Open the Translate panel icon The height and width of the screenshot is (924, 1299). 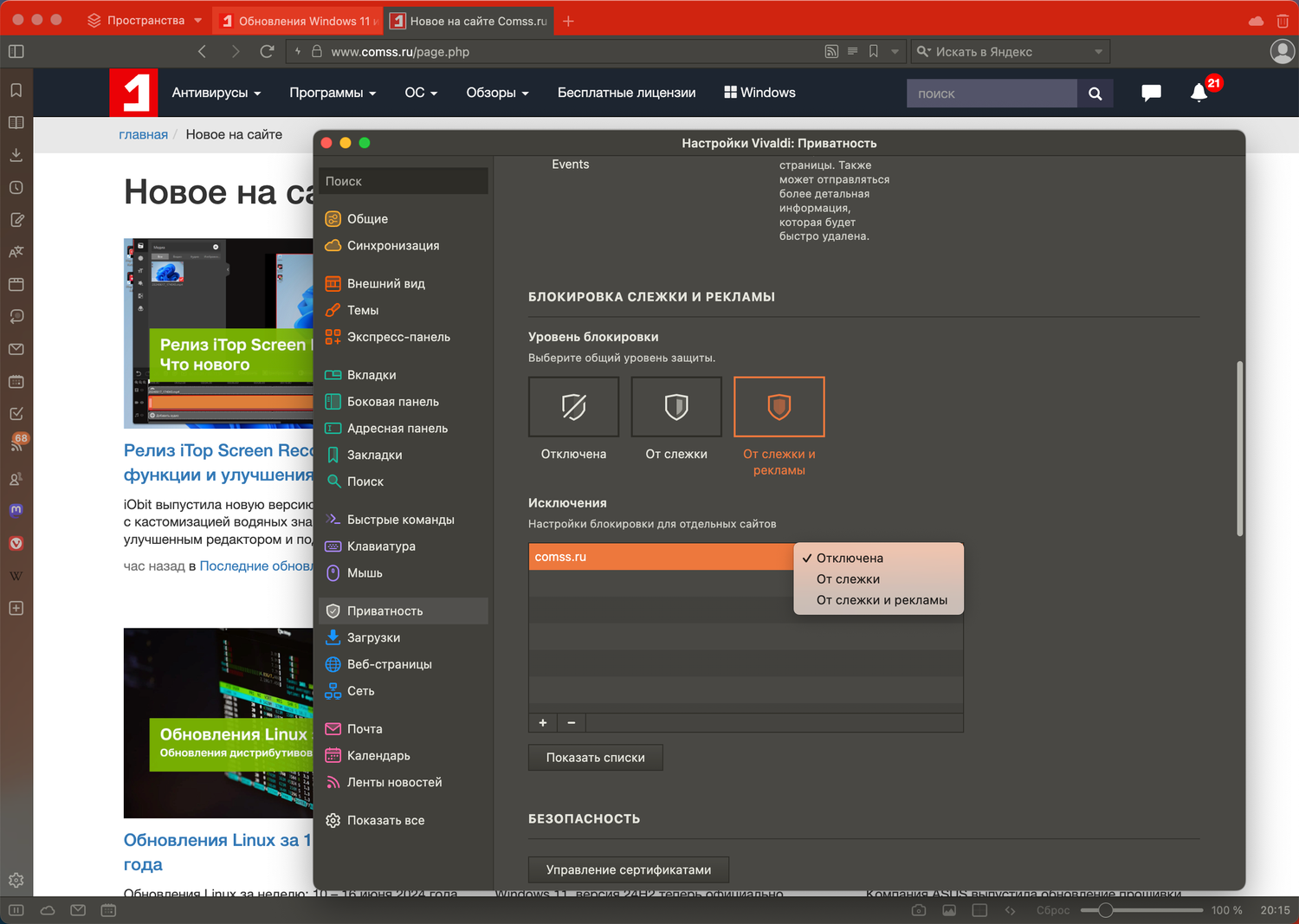[x=16, y=252]
